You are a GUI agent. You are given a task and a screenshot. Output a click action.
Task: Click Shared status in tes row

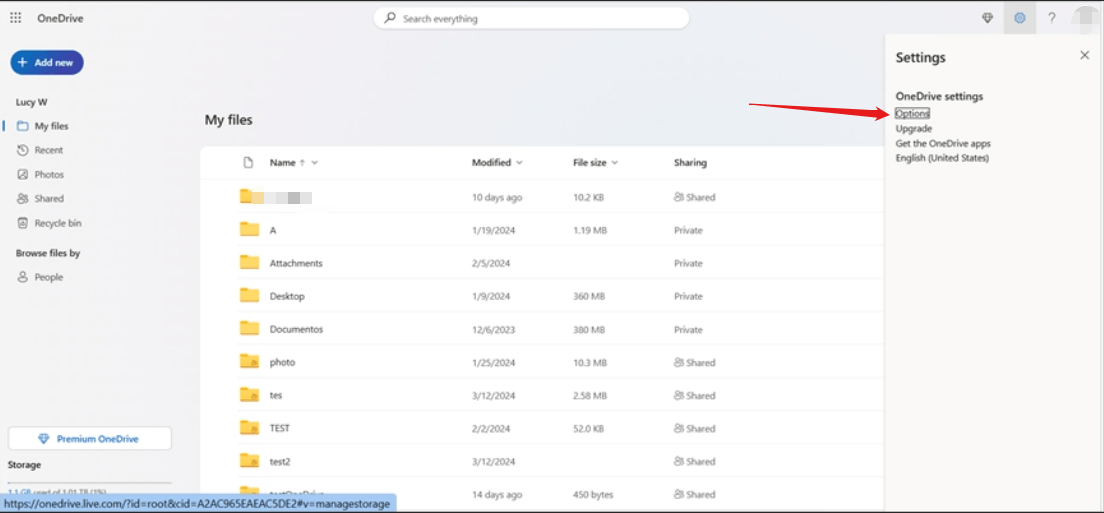coord(694,395)
